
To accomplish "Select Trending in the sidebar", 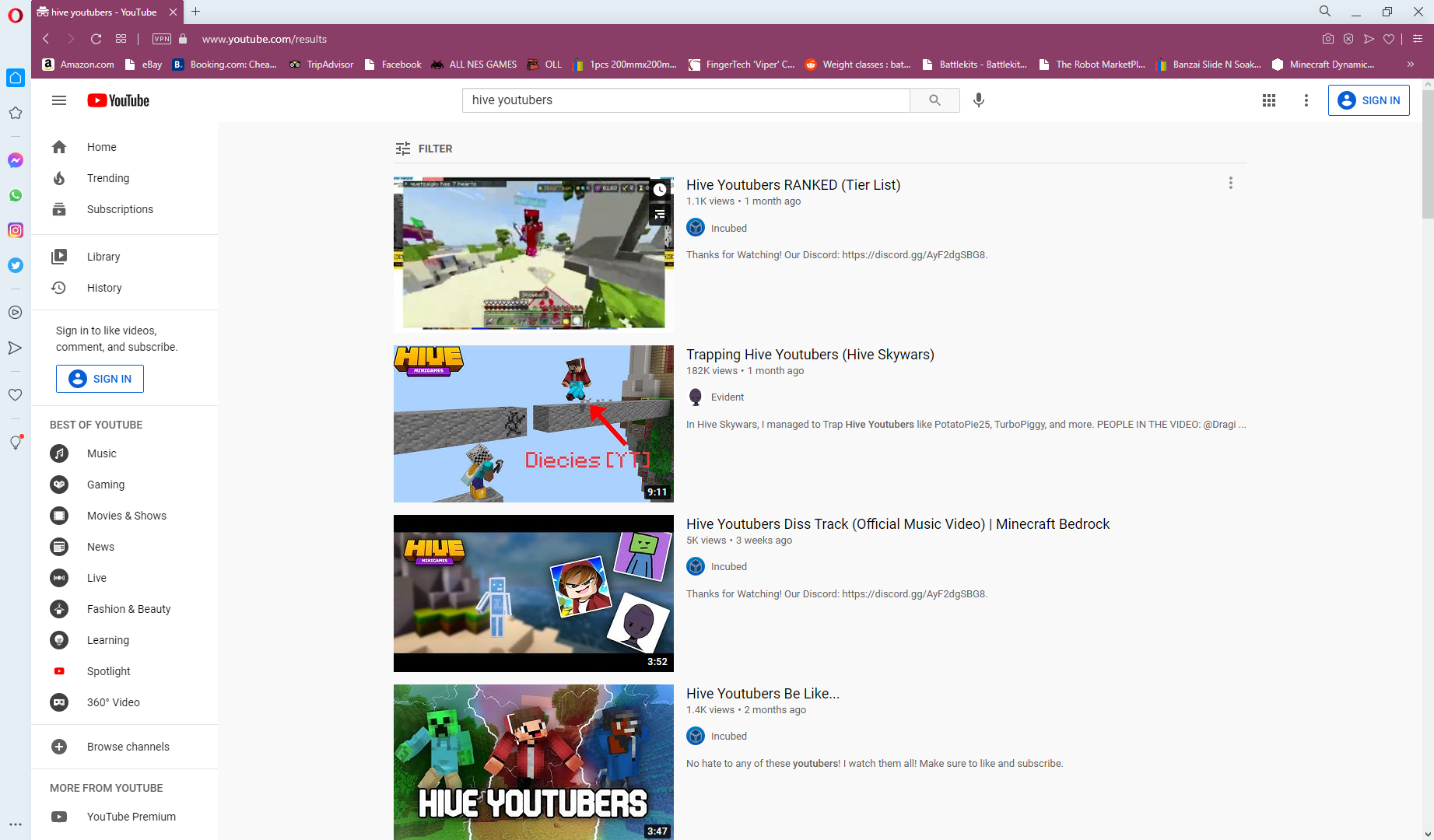I will (x=124, y=178).
